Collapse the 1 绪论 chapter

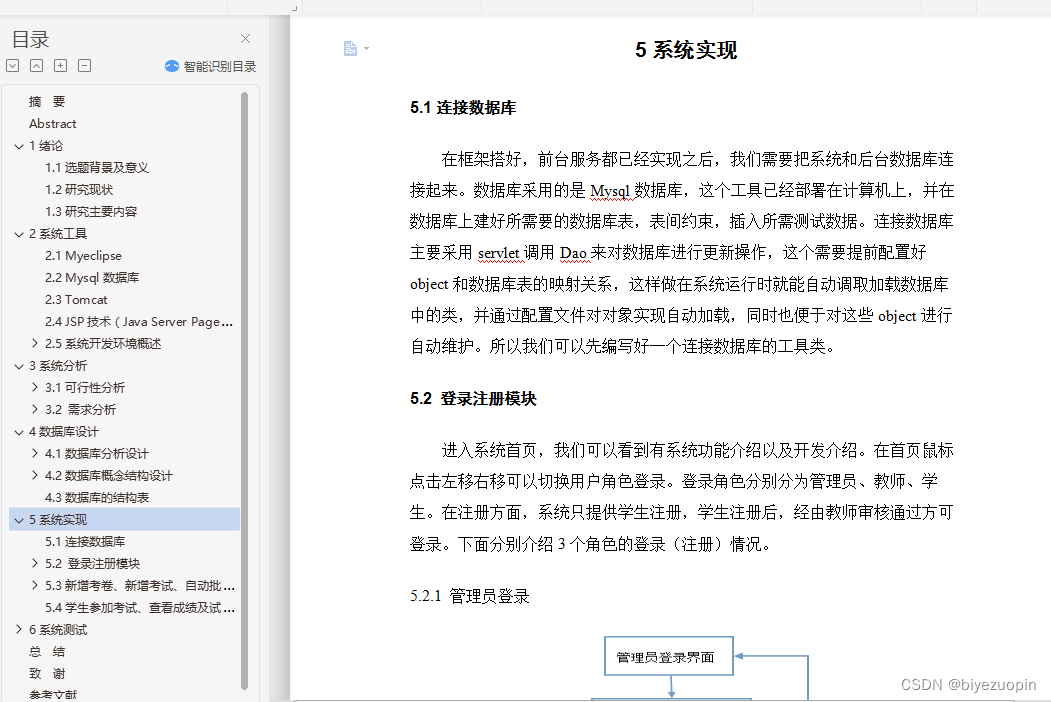(x=19, y=146)
